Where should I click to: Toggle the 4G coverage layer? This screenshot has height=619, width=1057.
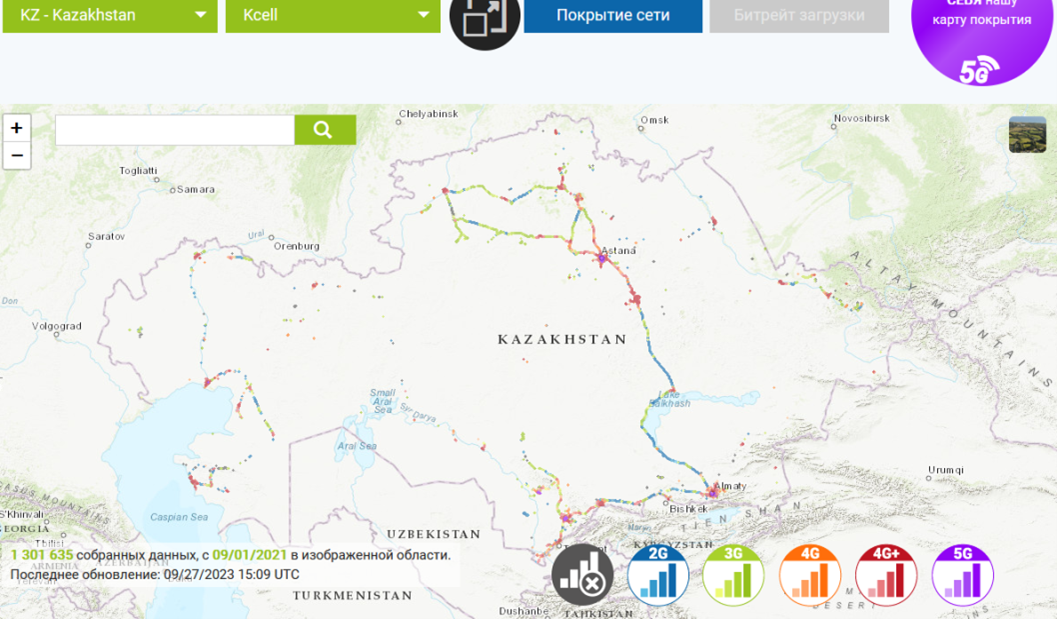(810, 575)
